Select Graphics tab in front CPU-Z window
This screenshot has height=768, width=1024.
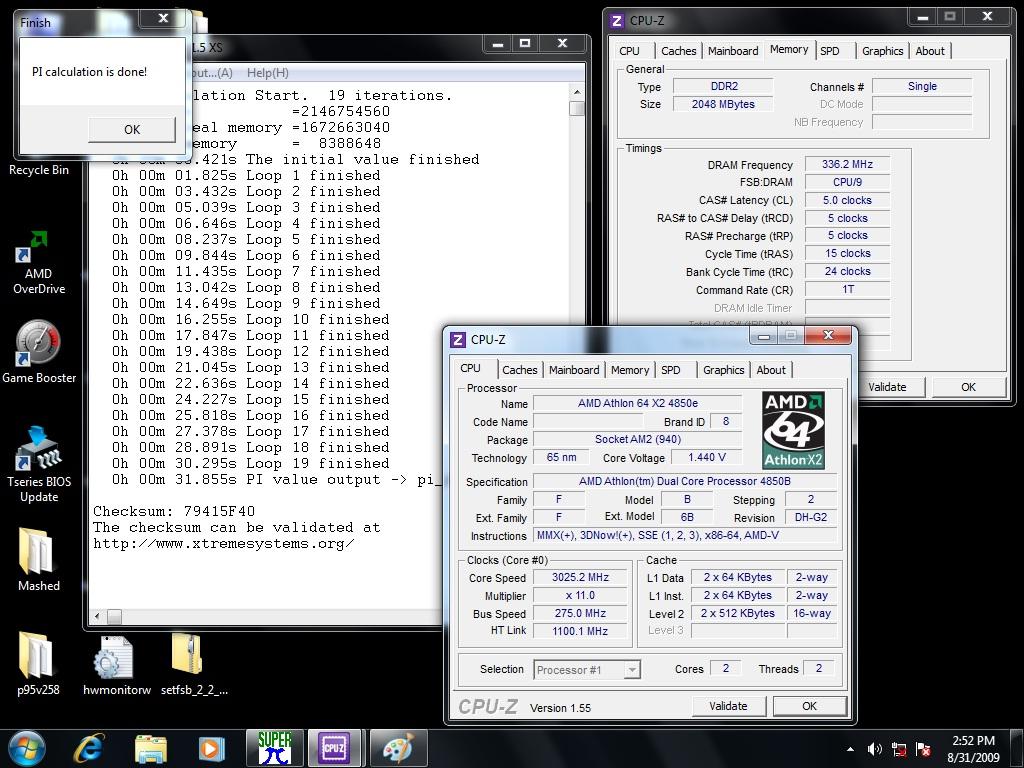[724, 370]
